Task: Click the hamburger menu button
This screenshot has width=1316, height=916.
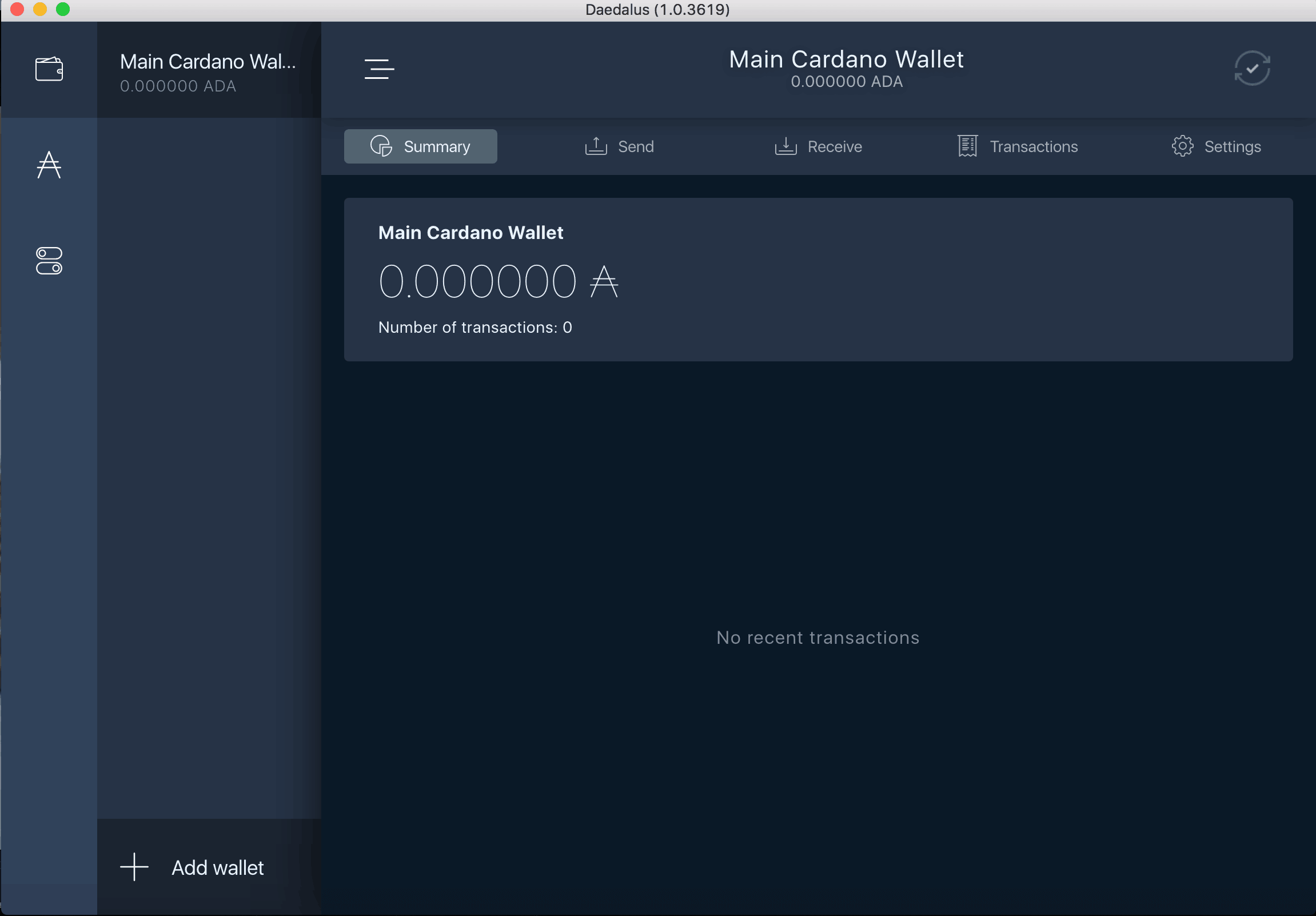Action: click(x=379, y=67)
